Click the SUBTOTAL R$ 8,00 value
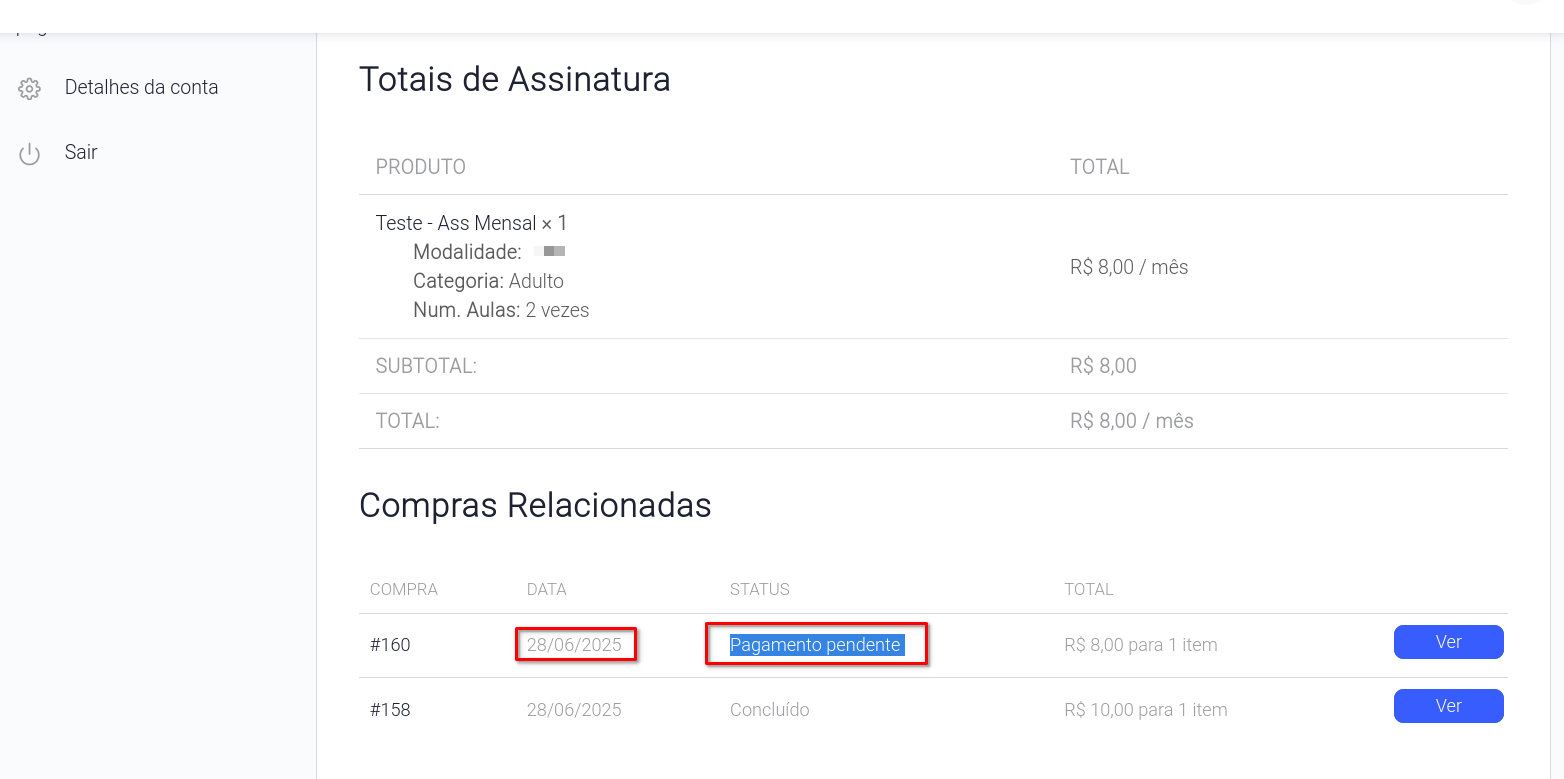This screenshot has height=779, width=1564. [1103, 366]
